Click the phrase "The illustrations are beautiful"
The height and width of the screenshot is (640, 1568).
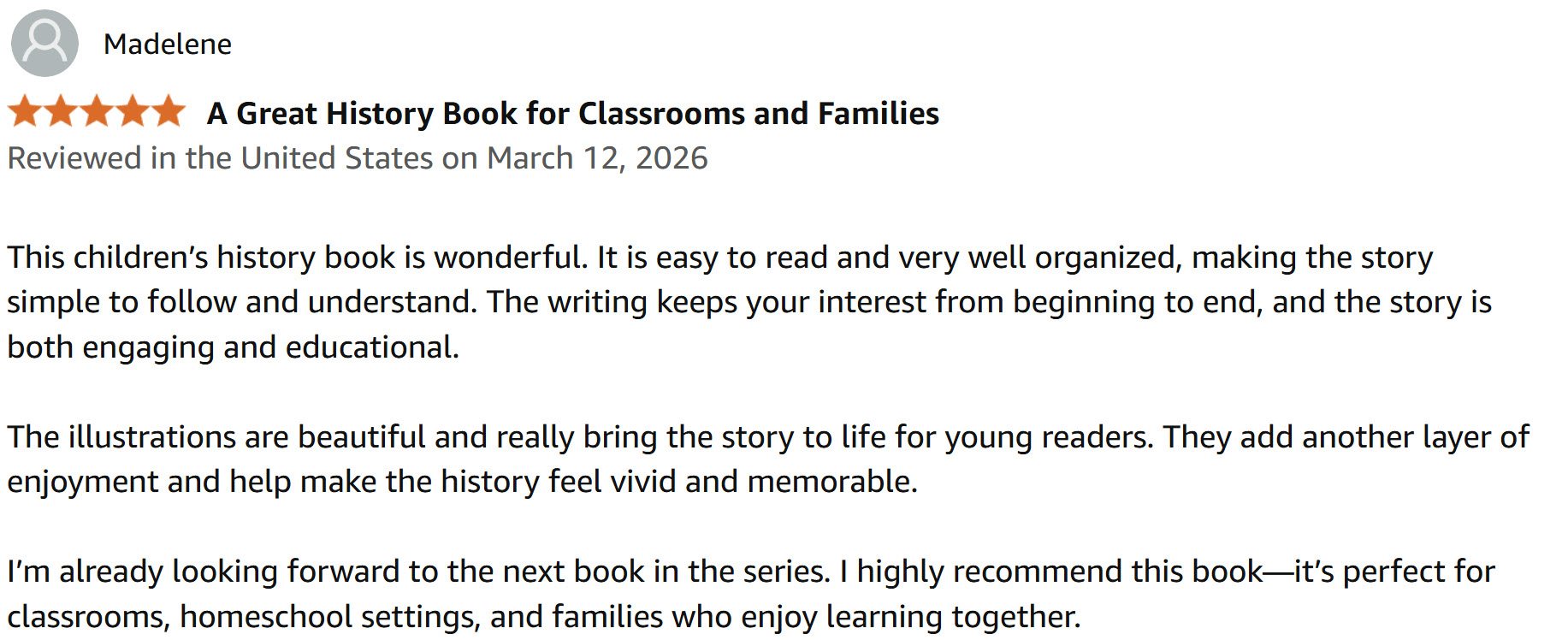tap(216, 437)
